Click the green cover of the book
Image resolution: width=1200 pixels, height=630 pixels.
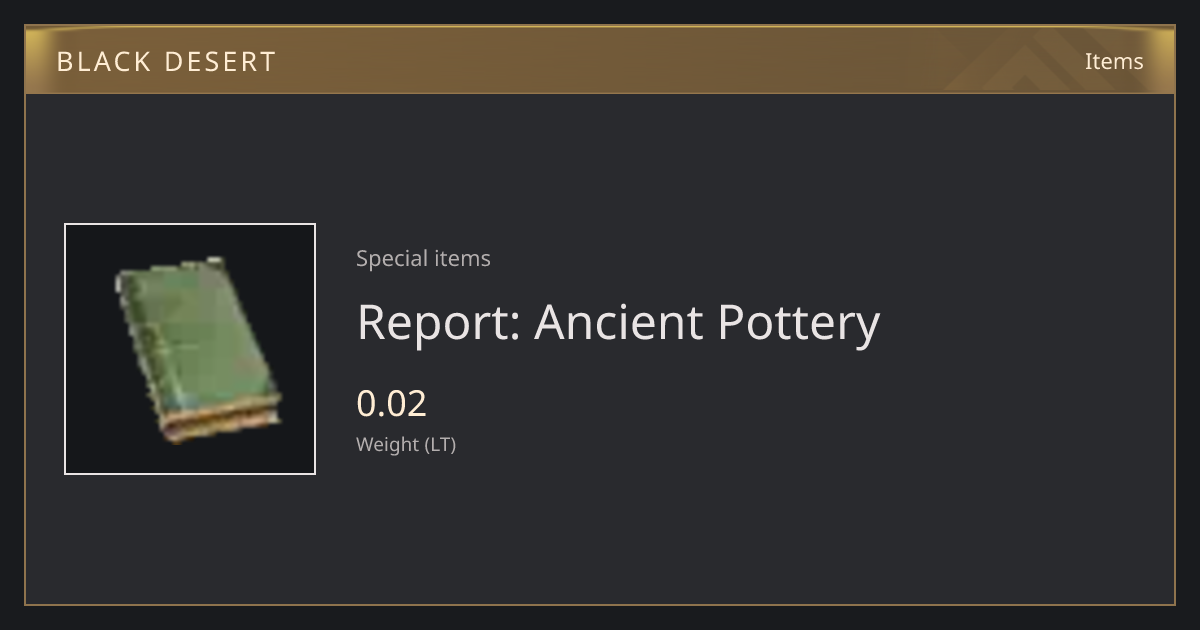[195, 335]
